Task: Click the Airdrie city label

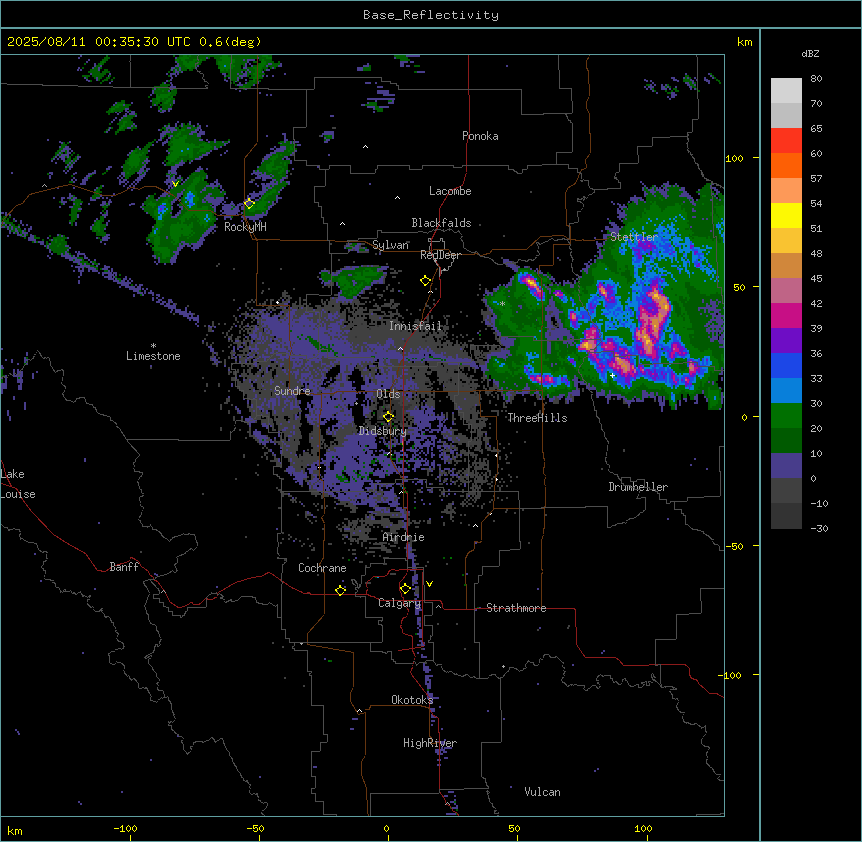Action: (x=404, y=537)
